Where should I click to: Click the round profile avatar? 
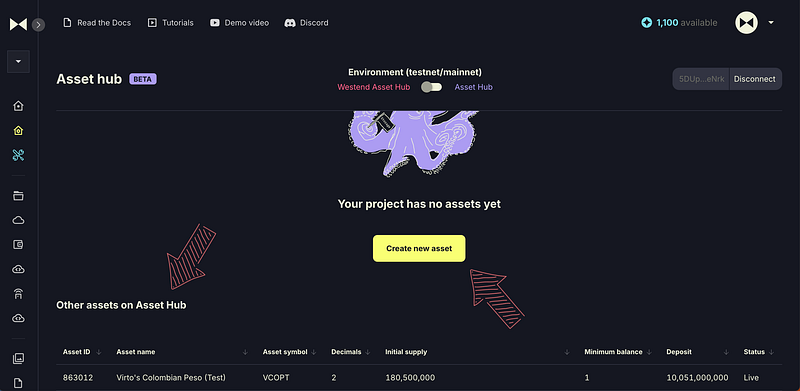[x=746, y=23]
